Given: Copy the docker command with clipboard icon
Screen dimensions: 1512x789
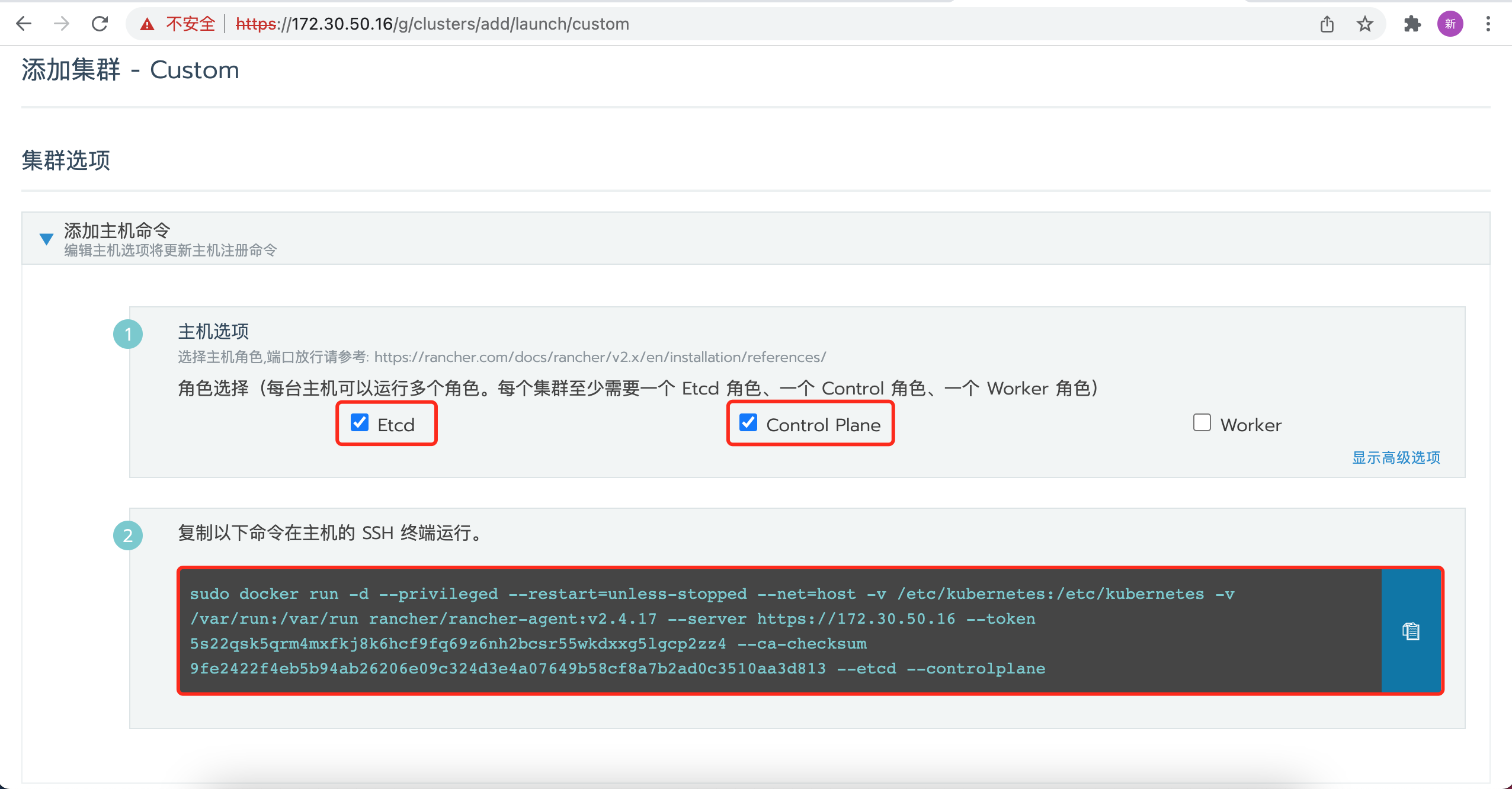Looking at the screenshot, I should coord(1411,631).
